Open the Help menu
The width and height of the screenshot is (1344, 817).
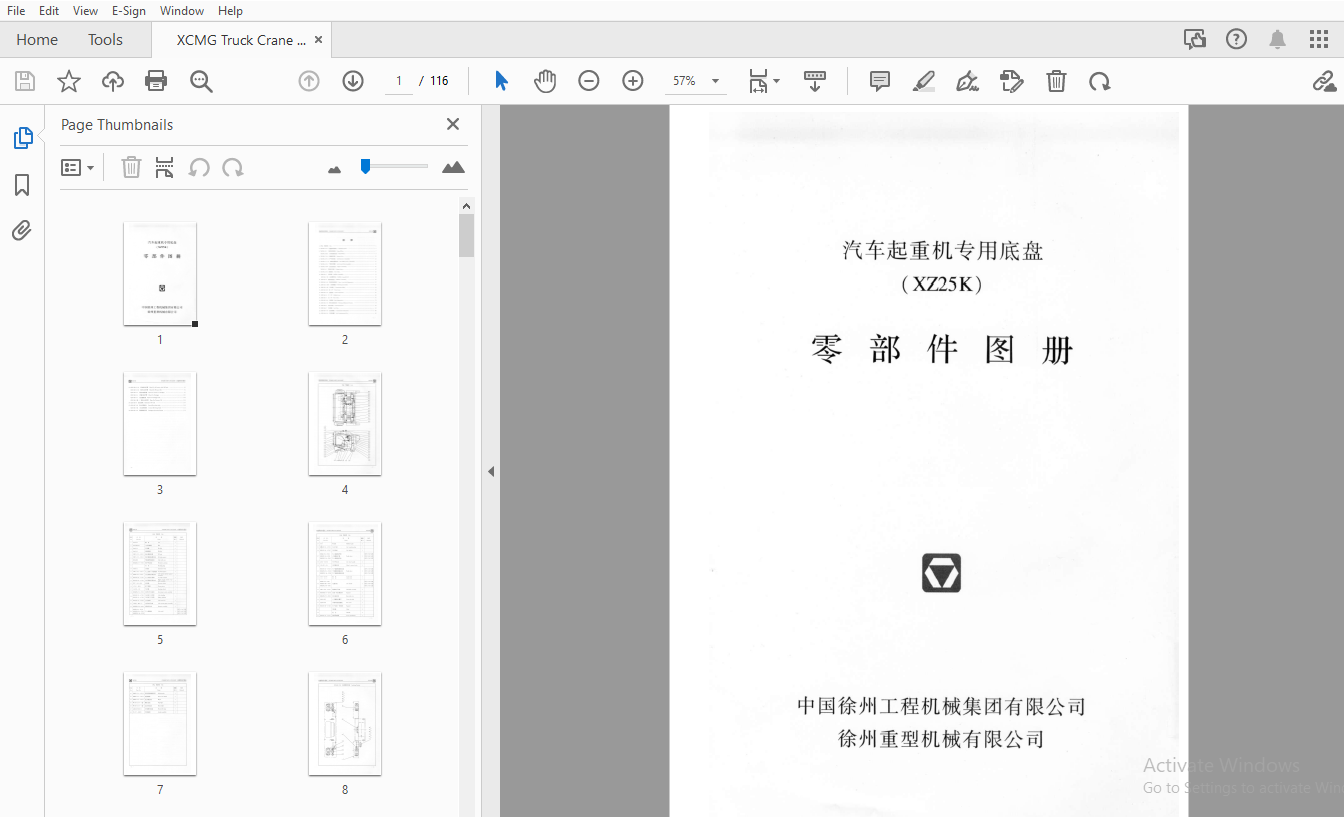pos(230,10)
